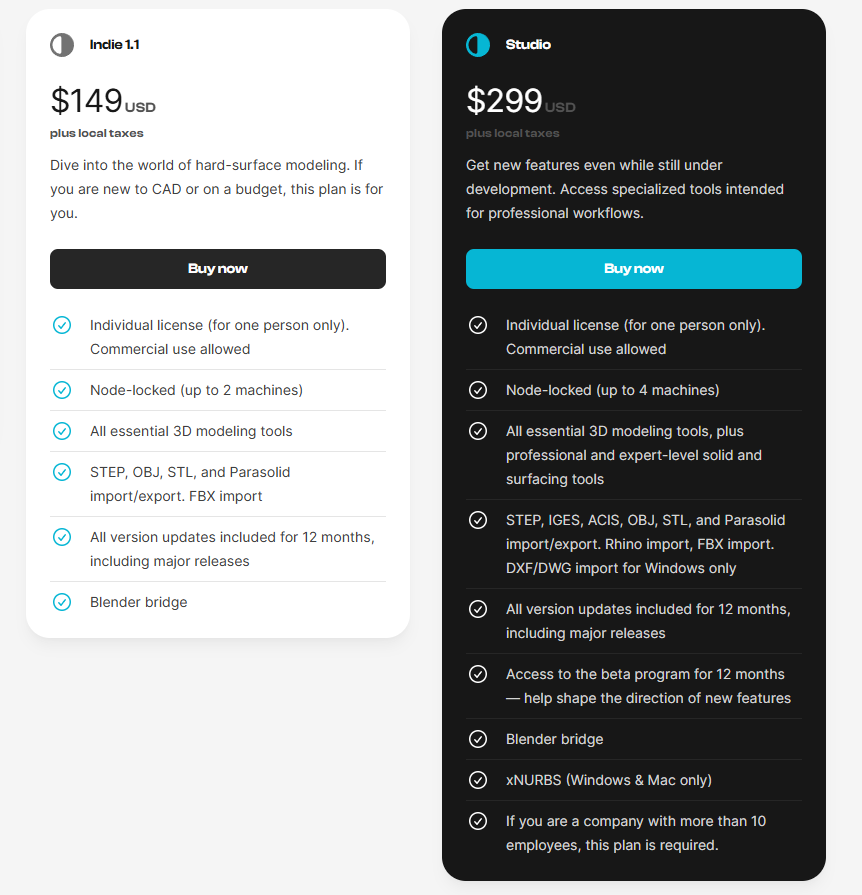Click checkmark beside All essential 3D modeling tools in Indie
Screen dimensions: 862x895
tap(62, 431)
